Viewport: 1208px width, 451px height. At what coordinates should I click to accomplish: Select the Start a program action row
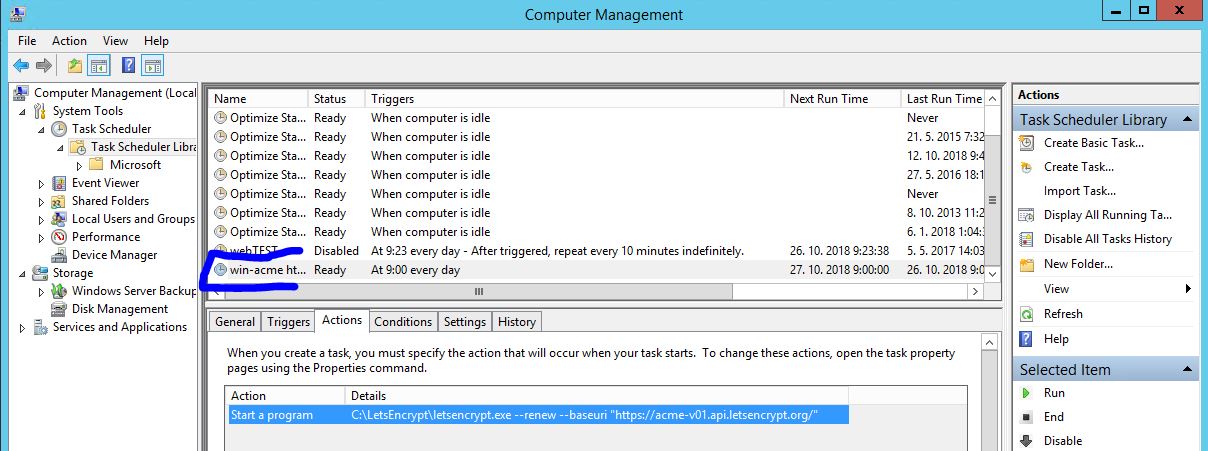pyautogui.click(x=538, y=415)
